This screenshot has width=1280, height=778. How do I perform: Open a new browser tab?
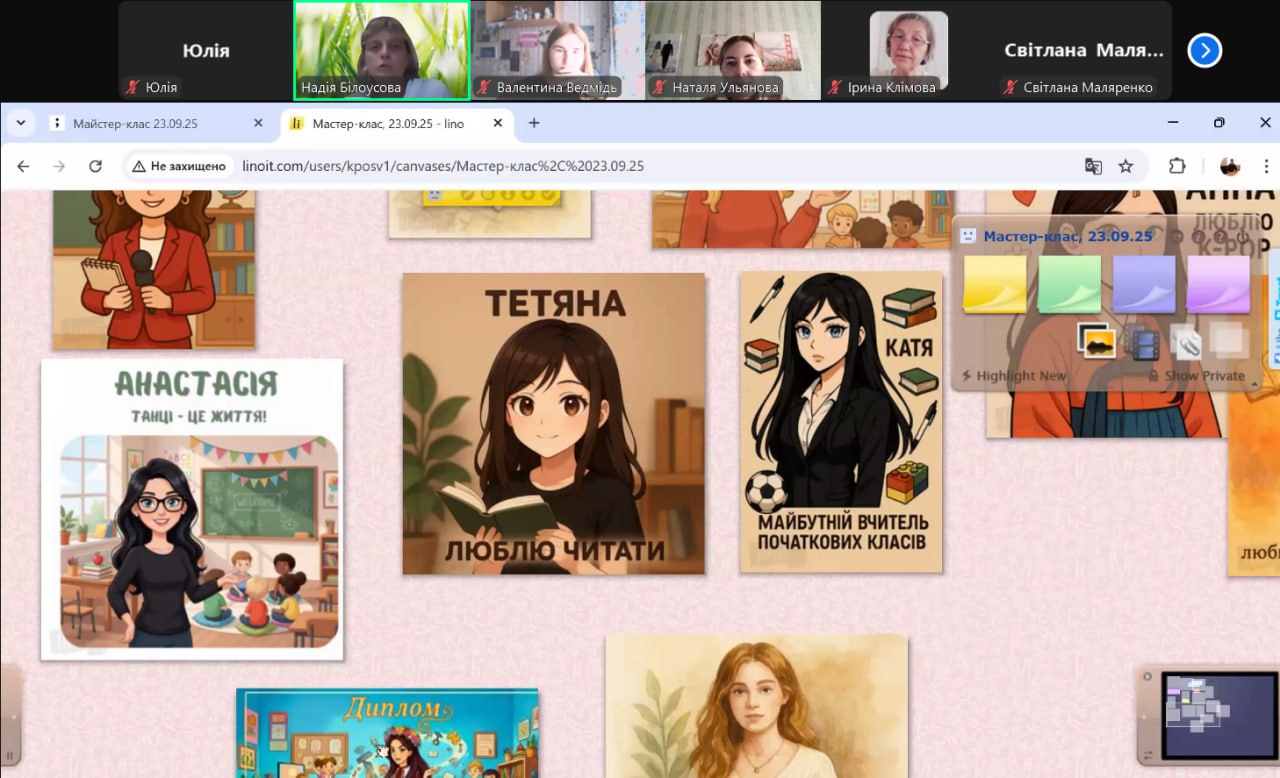coord(534,123)
